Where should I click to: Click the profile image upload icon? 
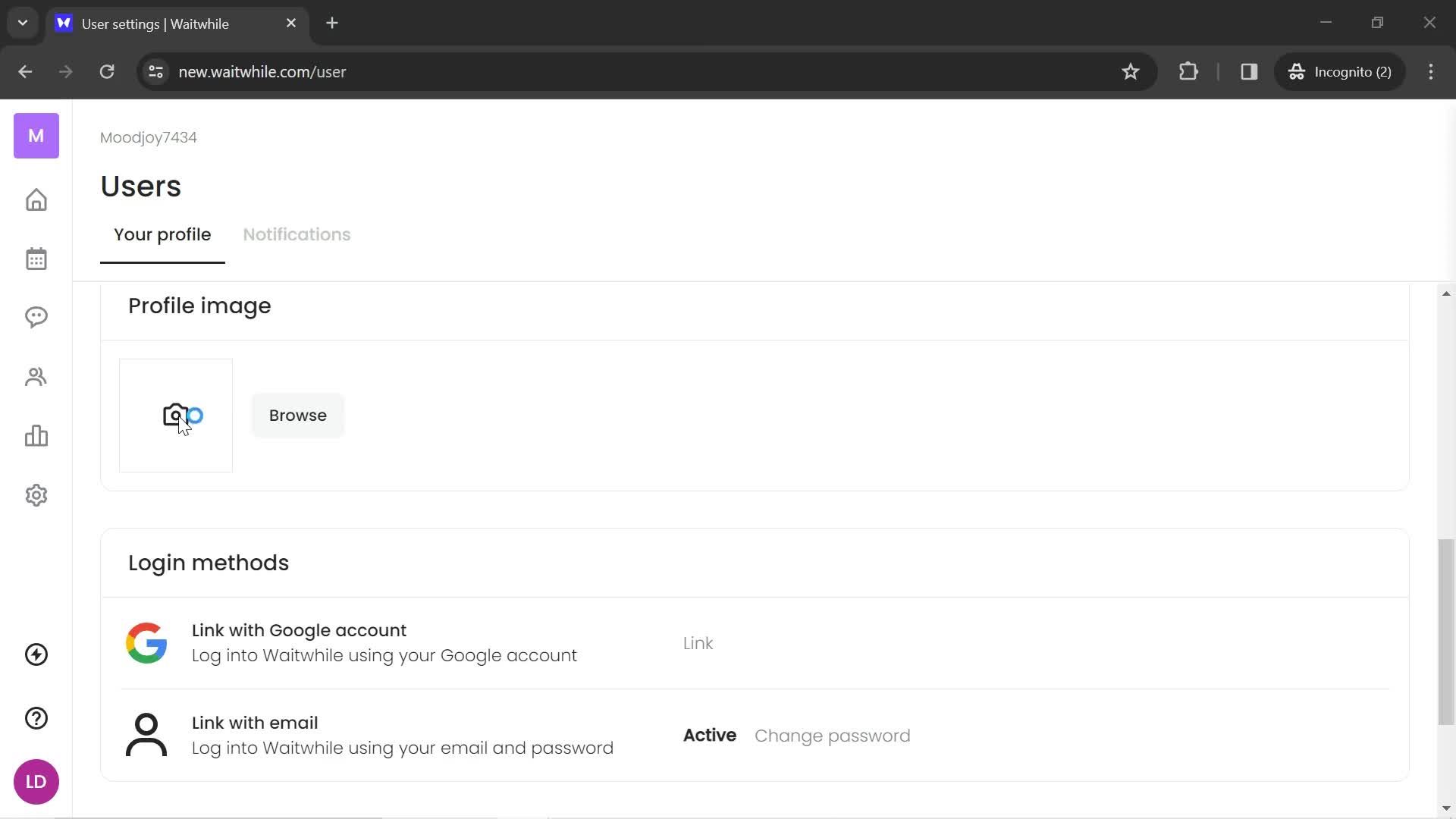click(176, 415)
